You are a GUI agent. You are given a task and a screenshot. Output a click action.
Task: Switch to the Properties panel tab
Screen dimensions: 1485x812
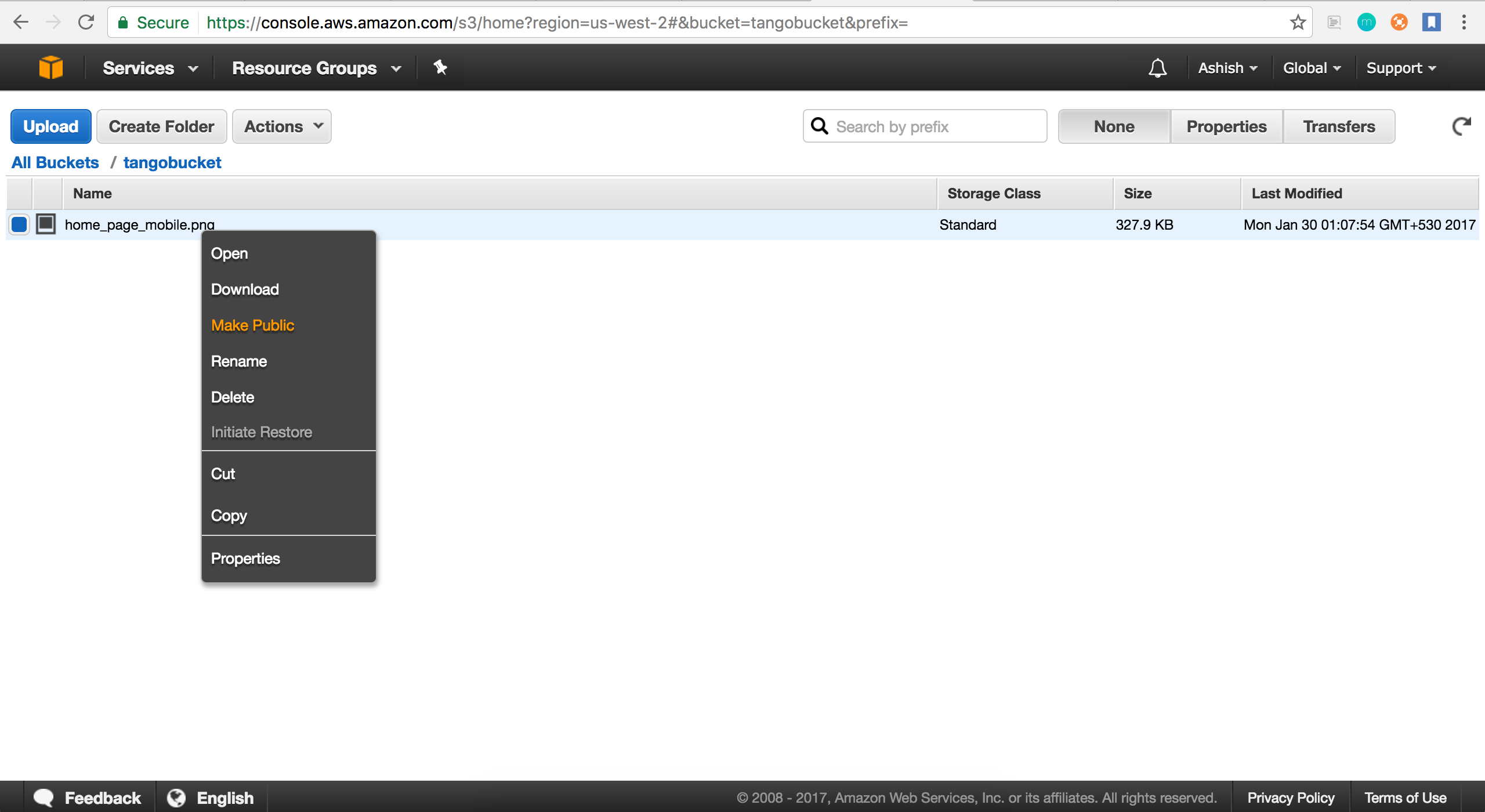click(x=1227, y=126)
